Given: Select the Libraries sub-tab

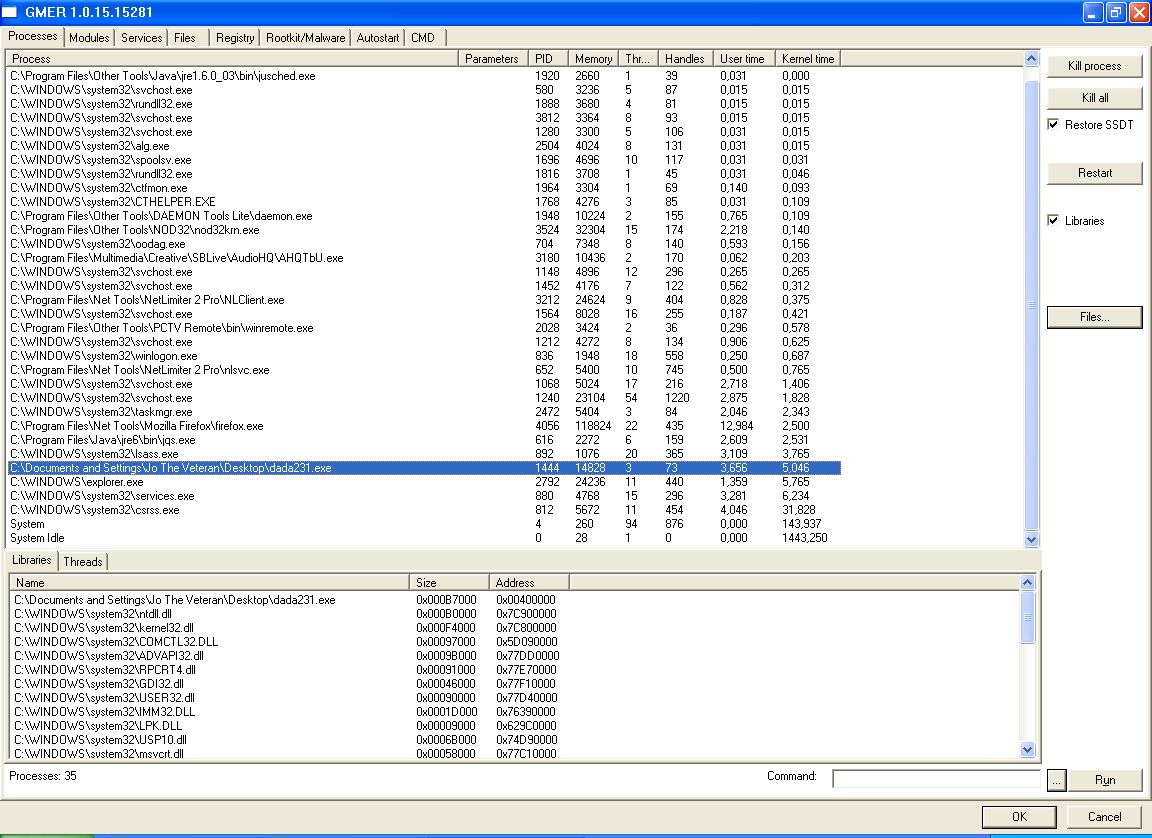Looking at the screenshot, I should pos(32,560).
